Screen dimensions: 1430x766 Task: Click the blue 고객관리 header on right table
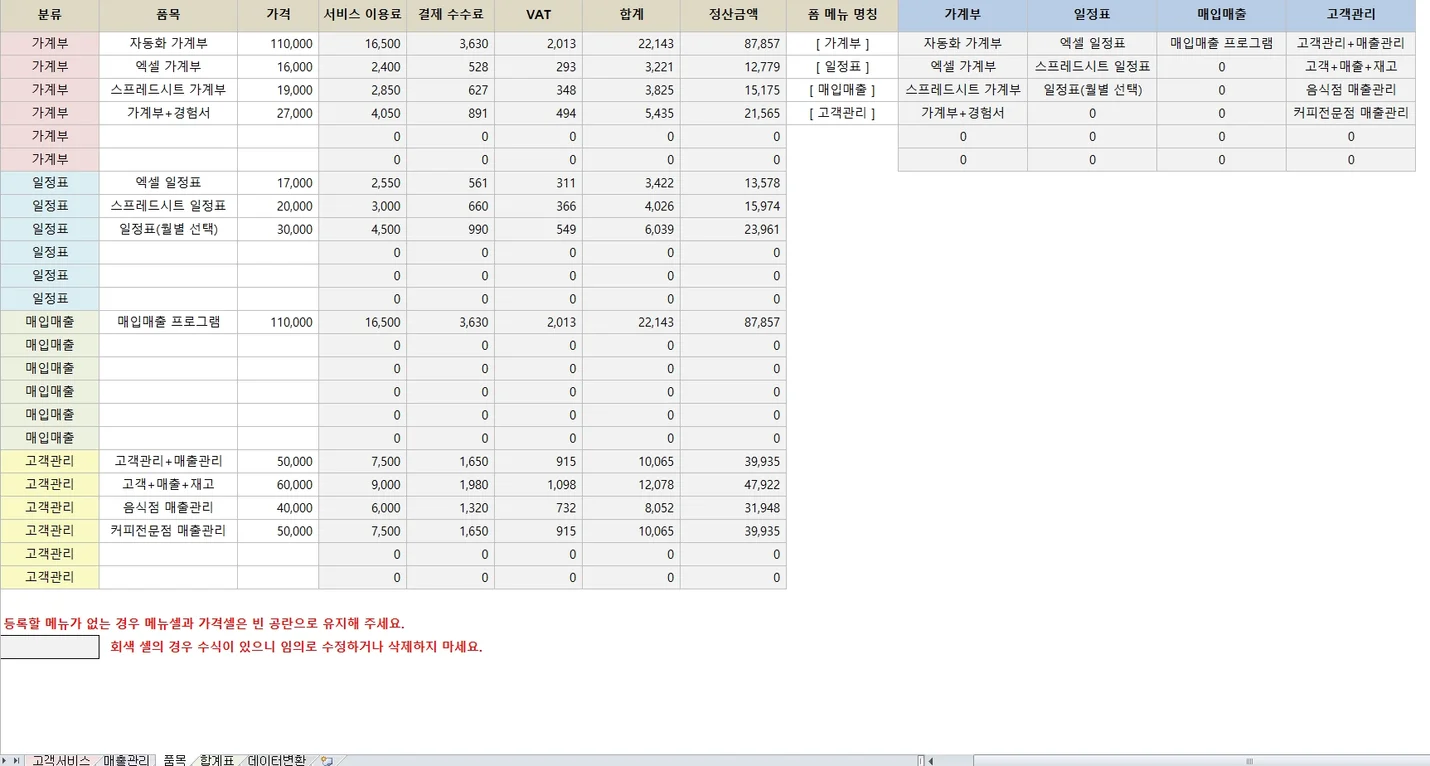coord(1350,15)
